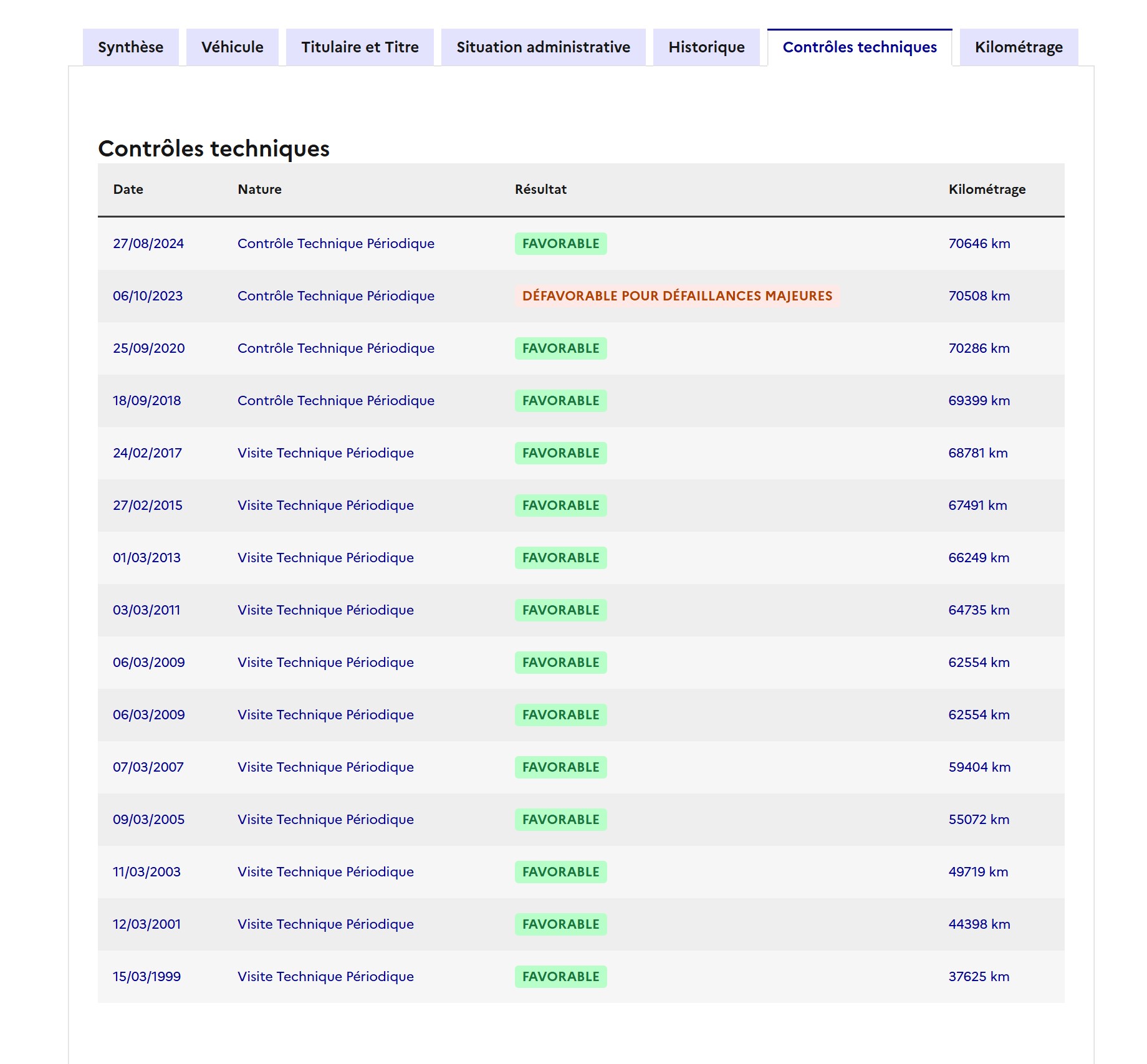Select mileage 44398 km
The height and width of the screenshot is (1064, 1147).
[x=979, y=924]
